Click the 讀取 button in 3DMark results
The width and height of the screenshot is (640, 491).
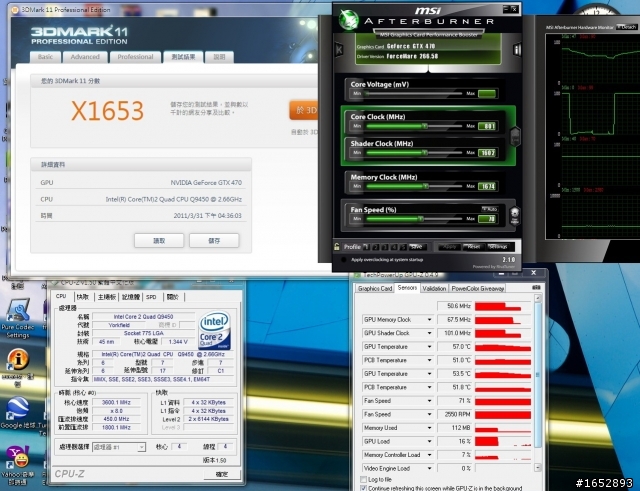point(159,240)
